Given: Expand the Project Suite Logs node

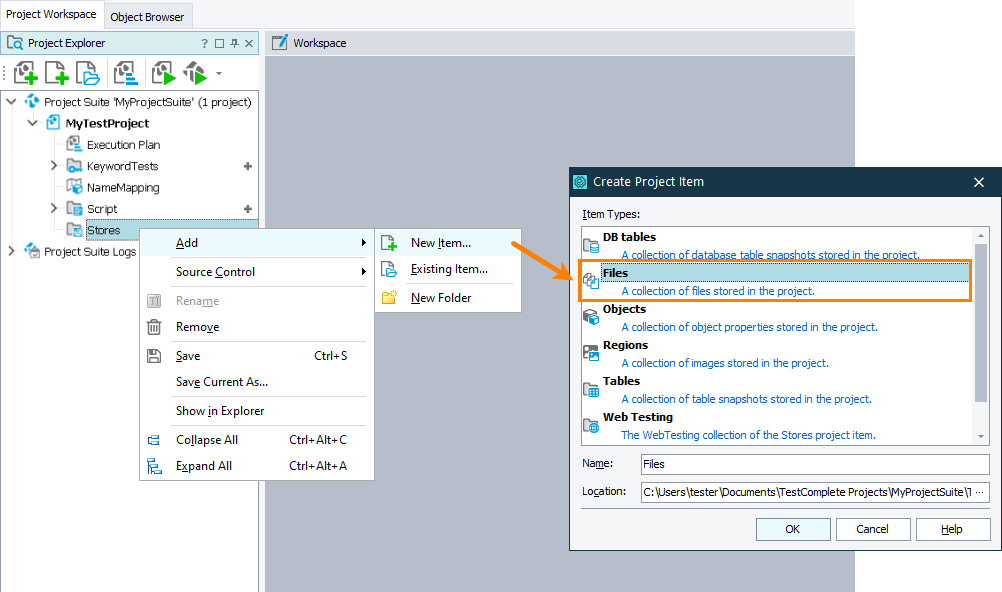Looking at the screenshot, I should (x=10, y=251).
